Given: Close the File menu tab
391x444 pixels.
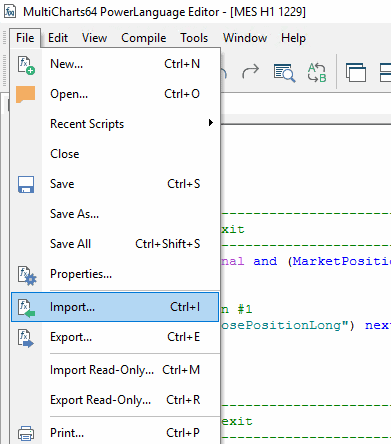Looking at the screenshot, I should (25, 38).
